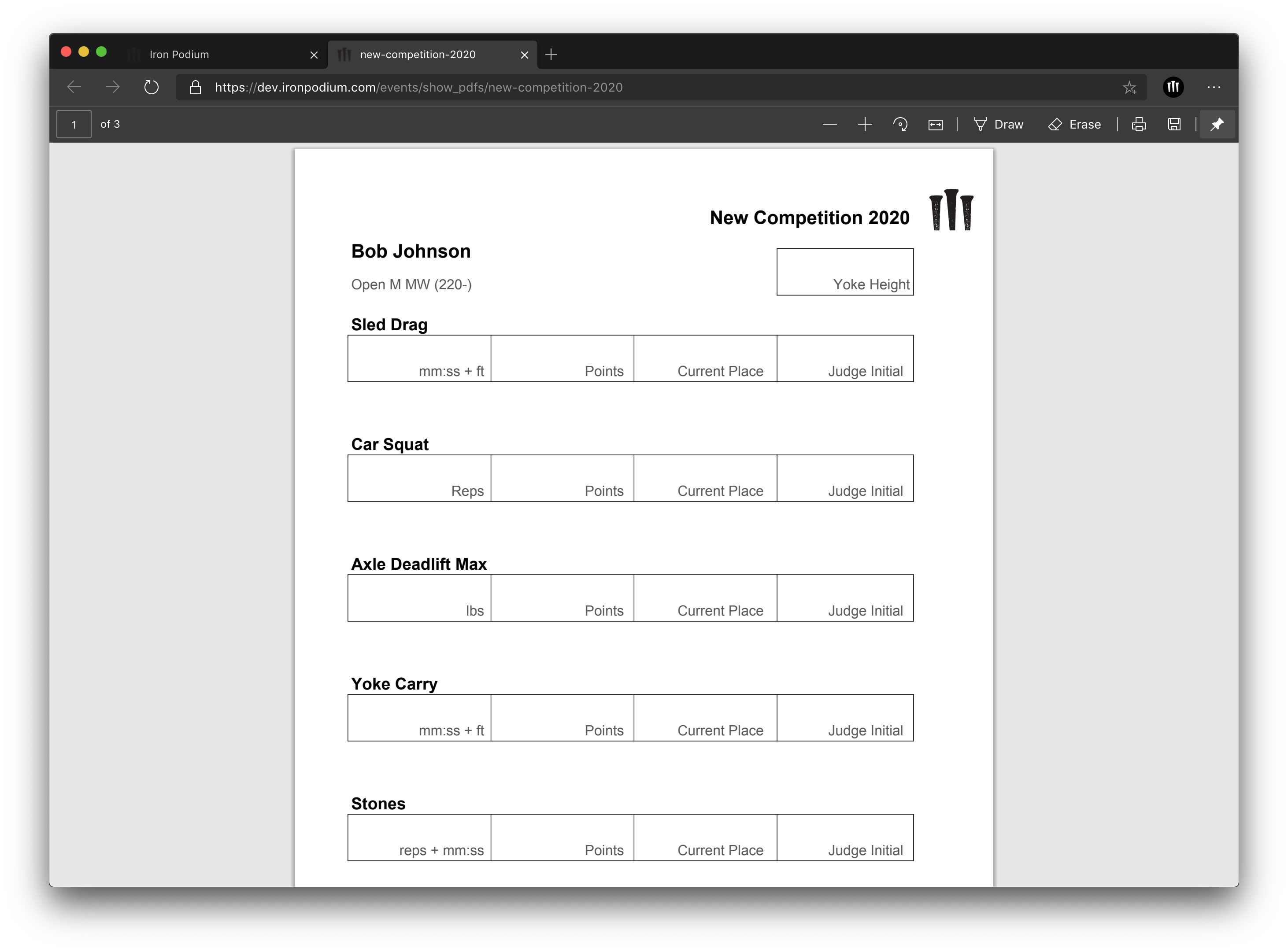Screen dimensions: 1288x952
Task: Click Car Squat Judge Initial cell
Action: [x=844, y=478]
